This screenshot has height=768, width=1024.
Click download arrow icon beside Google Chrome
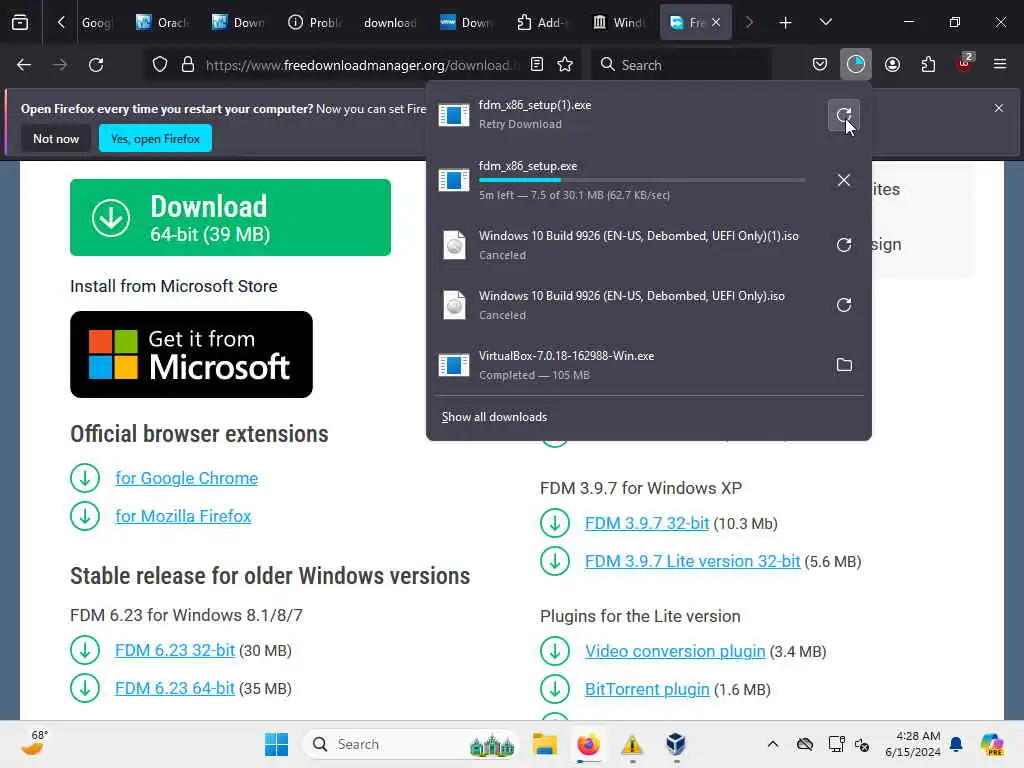85,478
